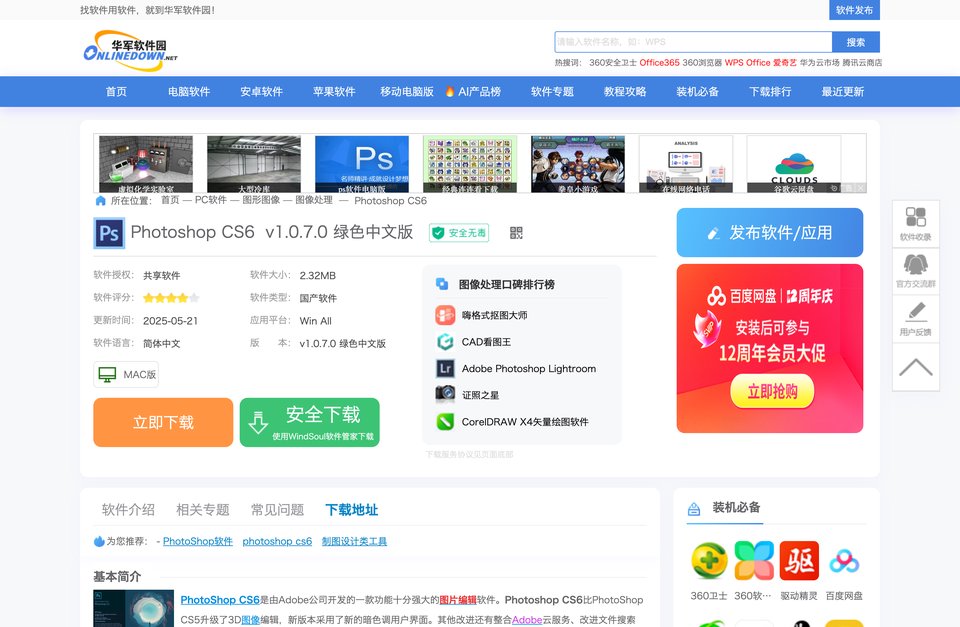
Task: Switch to the 下载地址 tab
Action: 351,509
